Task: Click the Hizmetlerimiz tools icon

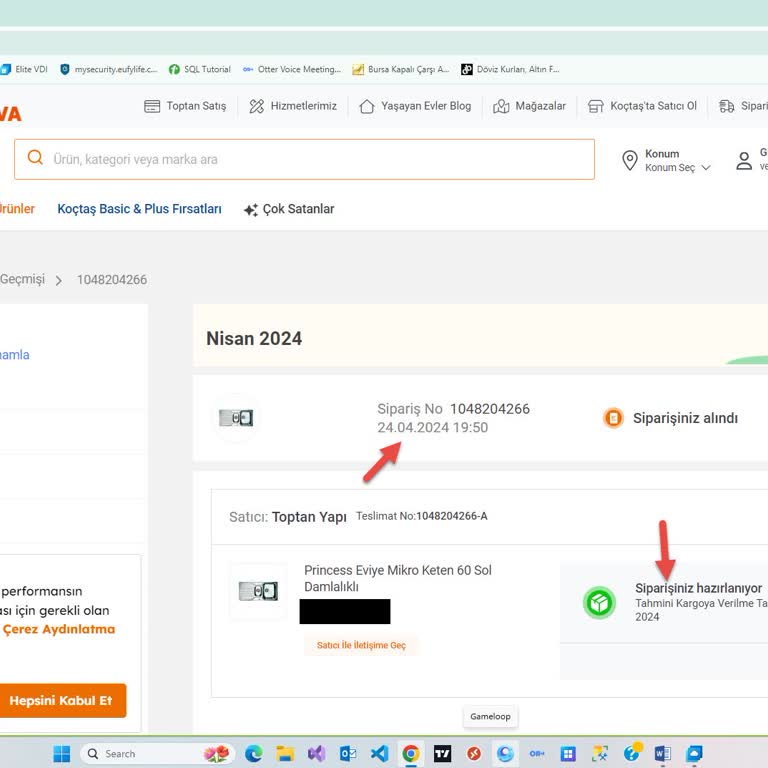Action: [x=257, y=106]
